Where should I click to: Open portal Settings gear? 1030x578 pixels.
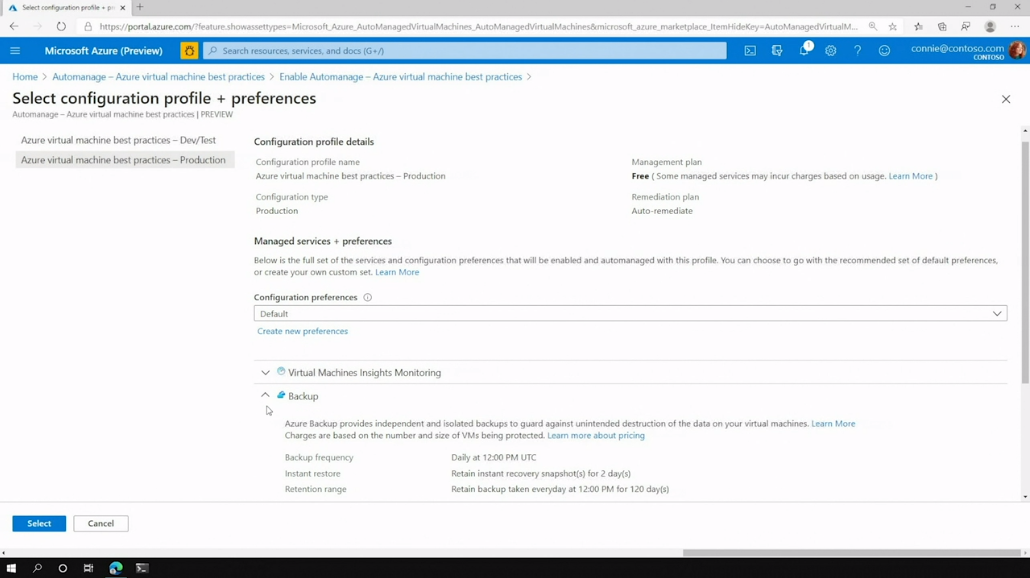pyautogui.click(x=830, y=51)
